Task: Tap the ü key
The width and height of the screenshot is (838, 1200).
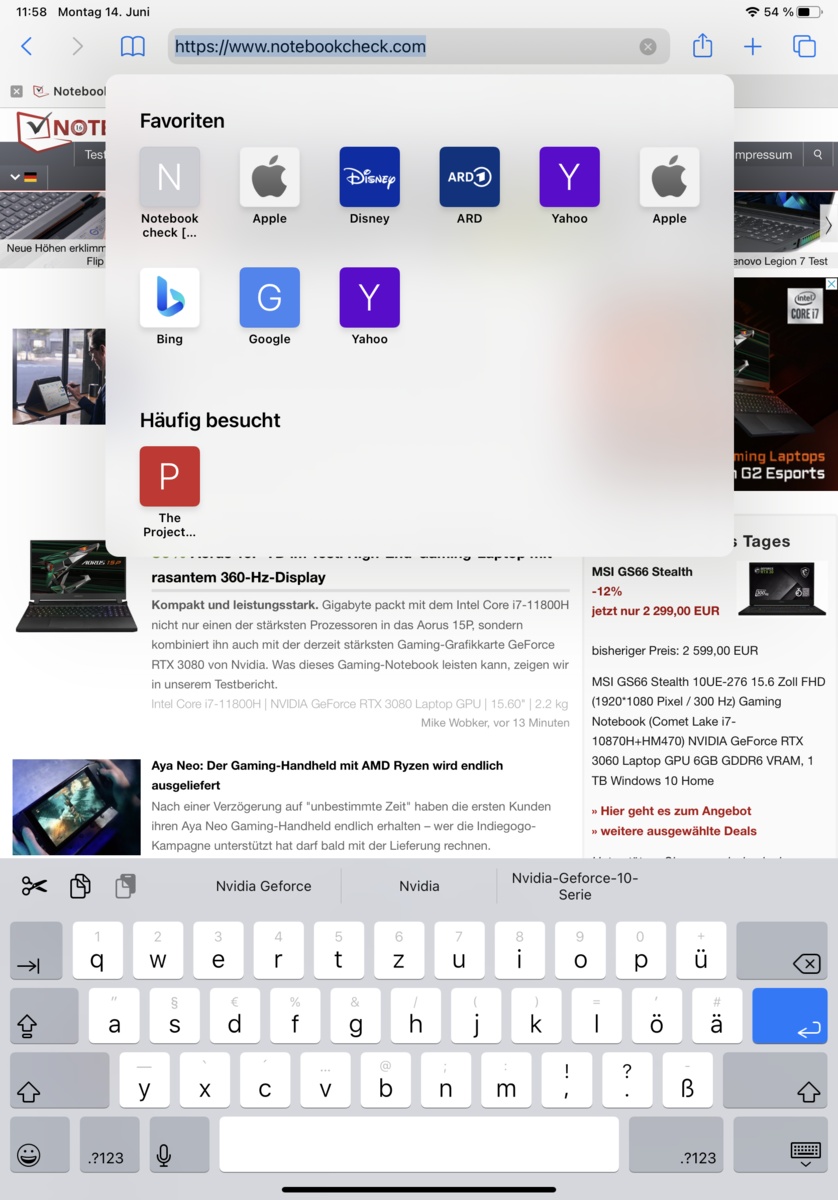Action: (x=701, y=950)
